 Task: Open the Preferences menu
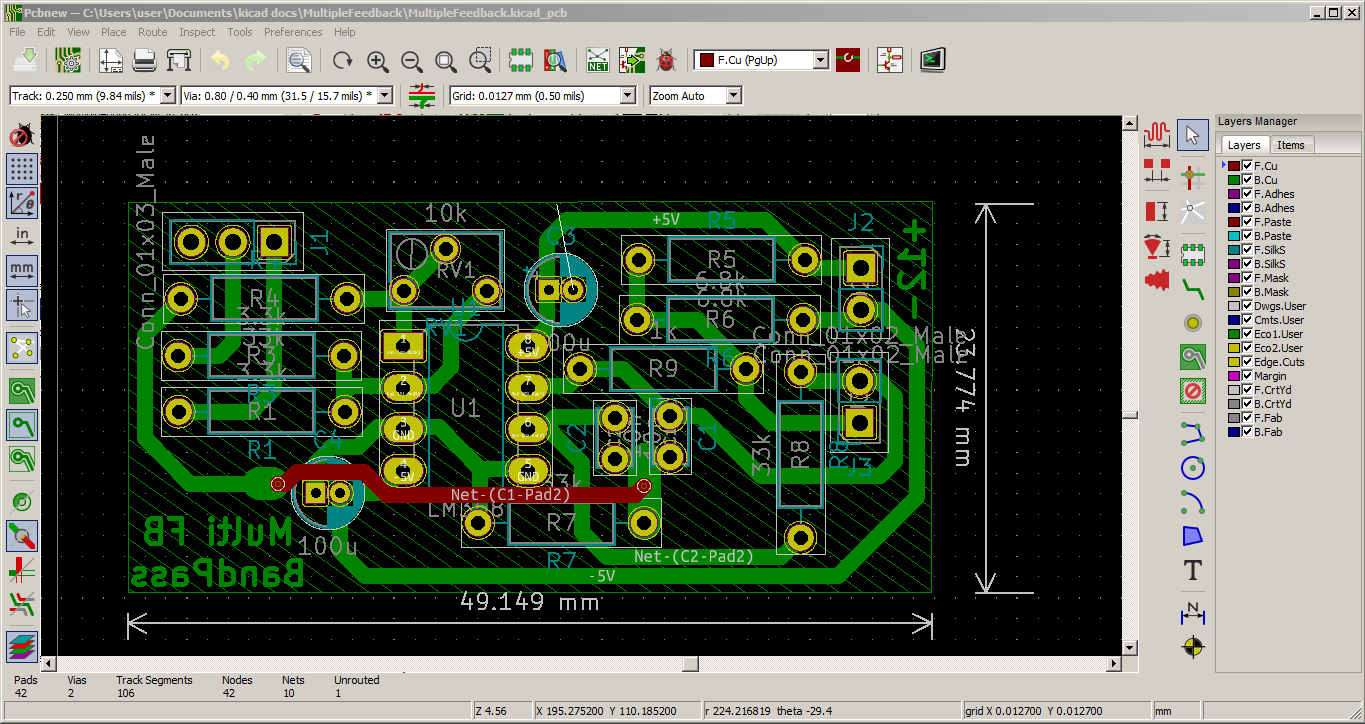click(x=293, y=32)
